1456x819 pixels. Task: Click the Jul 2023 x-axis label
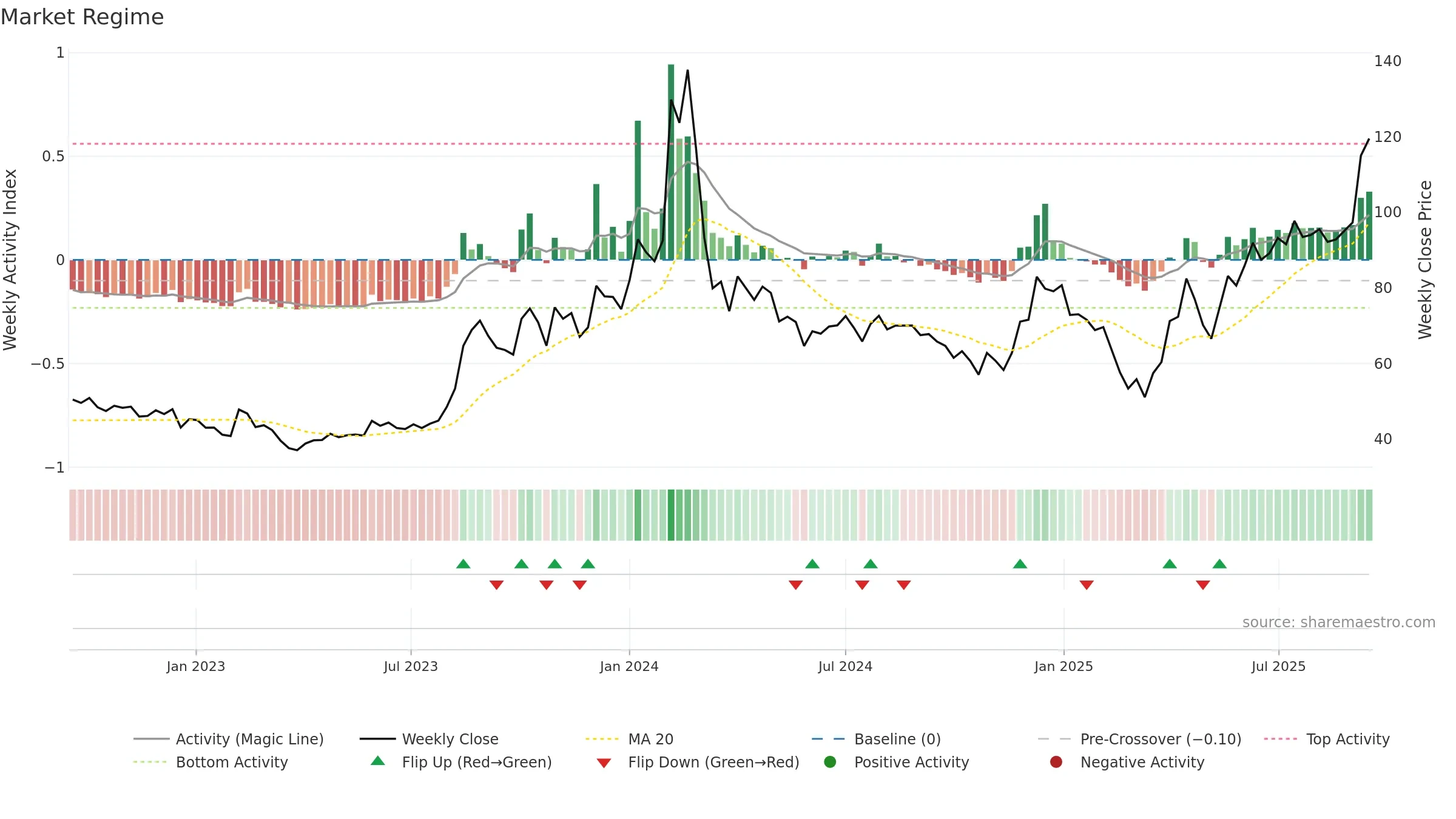point(411,666)
